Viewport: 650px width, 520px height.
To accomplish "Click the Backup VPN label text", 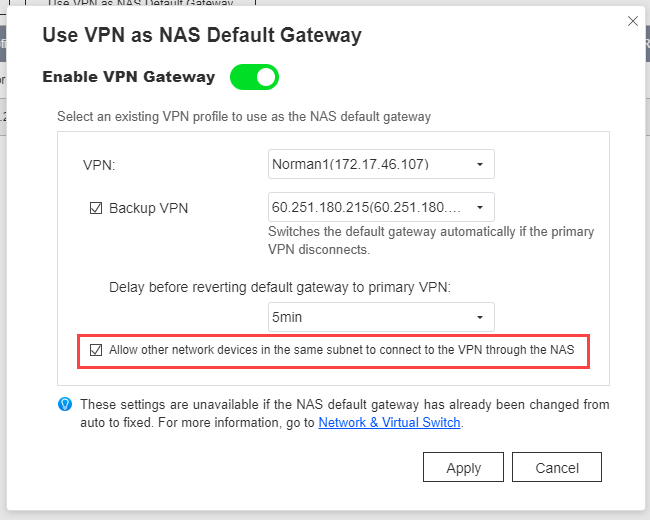I will (x=148, y=208).
